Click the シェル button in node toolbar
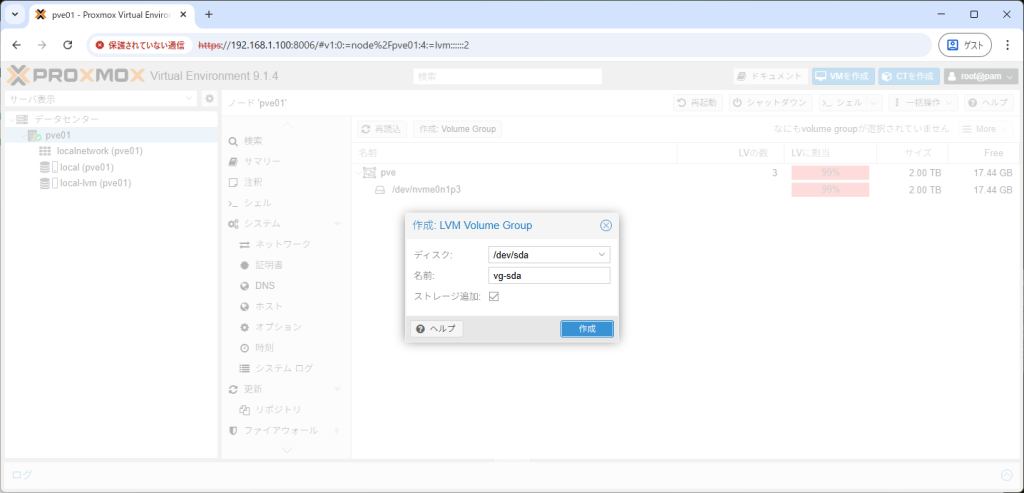Image resolution: width=1024 pixels, height=493 pixels. (842, 103)
